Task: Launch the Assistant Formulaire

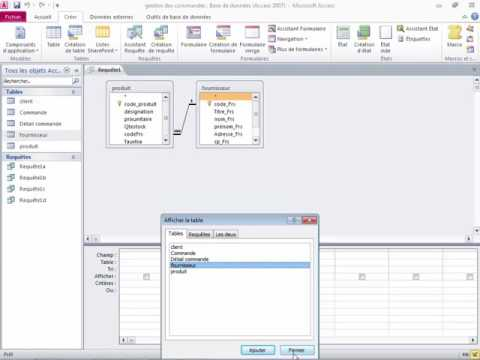Action: tap(297, 29)
